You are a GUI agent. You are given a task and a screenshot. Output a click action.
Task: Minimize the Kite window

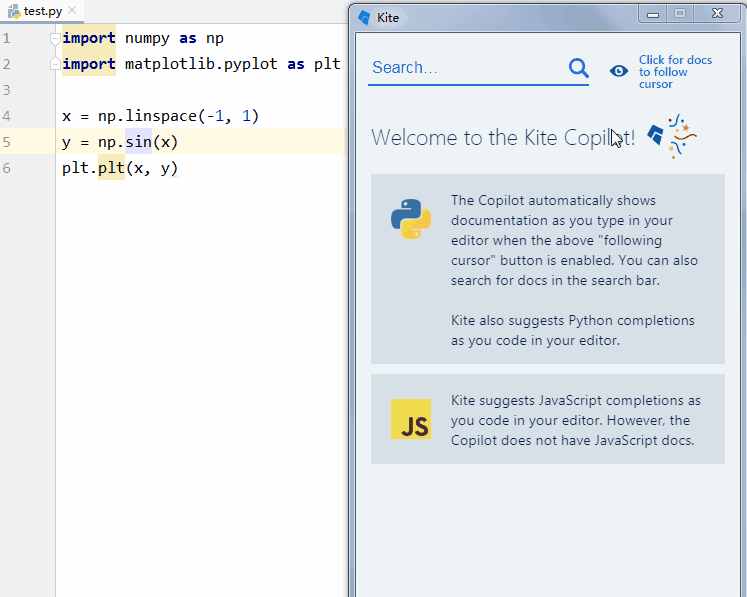tap(653, 14)
